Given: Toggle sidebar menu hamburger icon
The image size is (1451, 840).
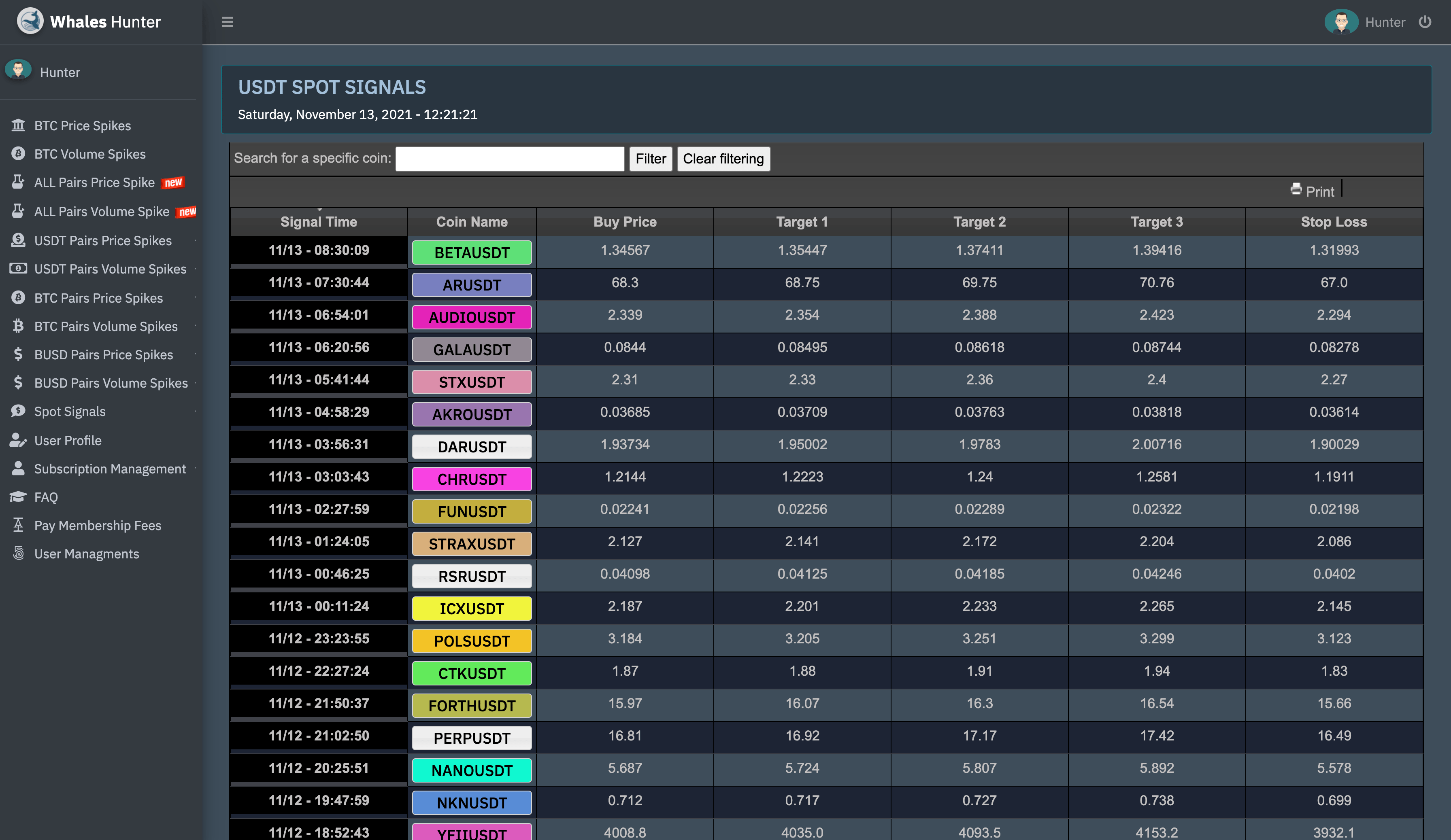Looking at the screenshot, I should click(x=227, y=21).
